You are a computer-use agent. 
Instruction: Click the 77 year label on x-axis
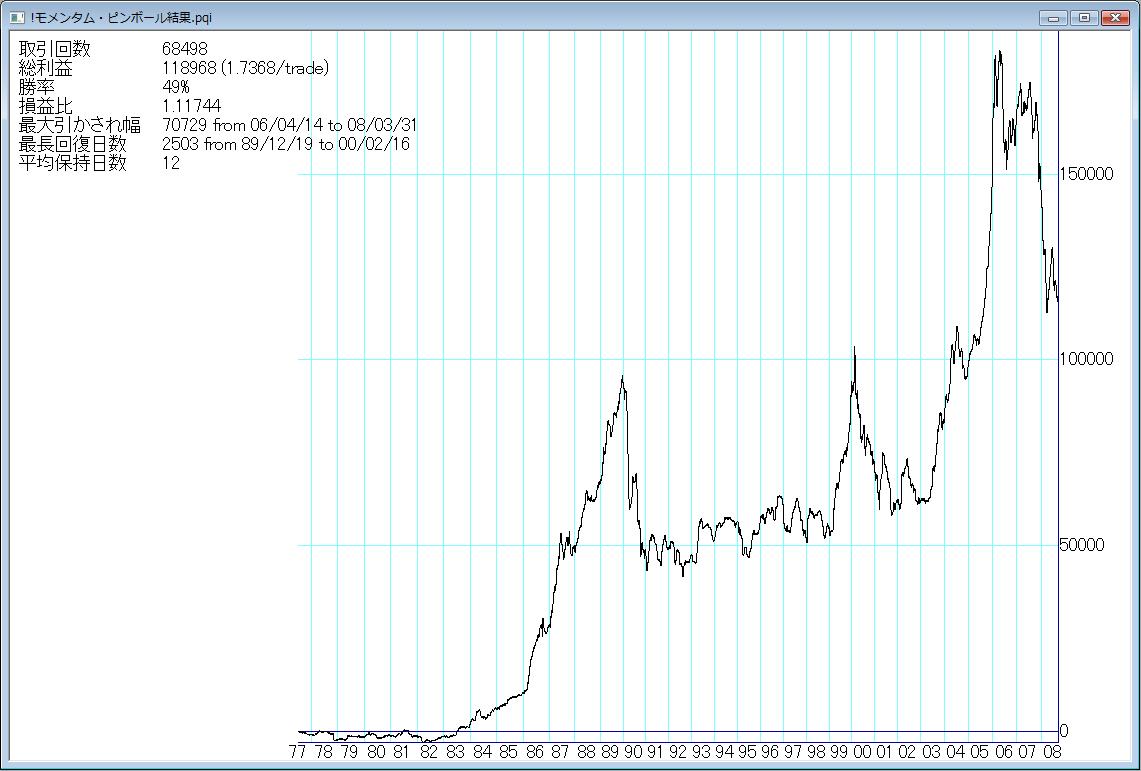coord(298,752)
